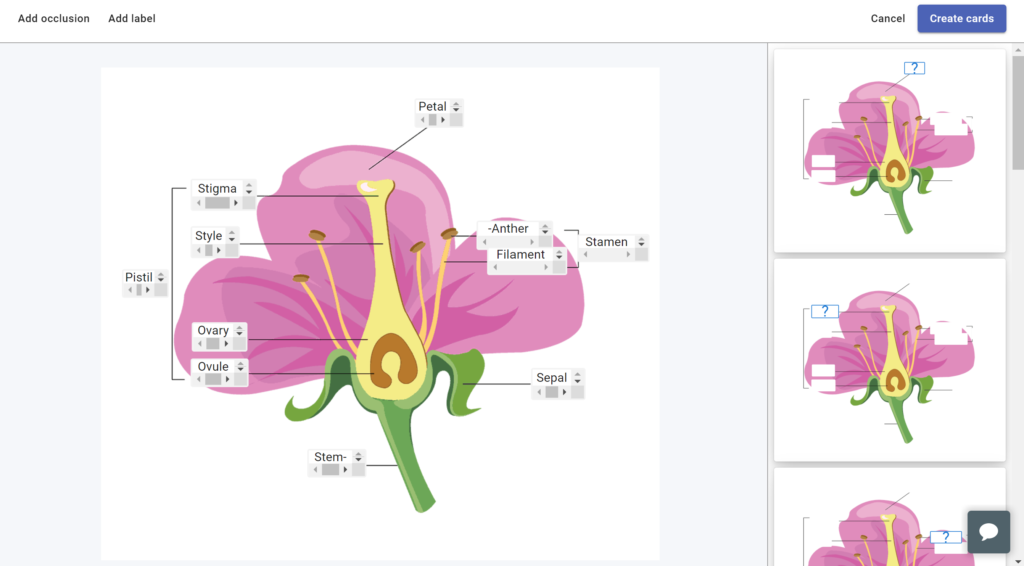This screenshot has height=566, width=1024.
Task: Click the vertical spinner arrows of Sepal label
Action: click(577, 377)
